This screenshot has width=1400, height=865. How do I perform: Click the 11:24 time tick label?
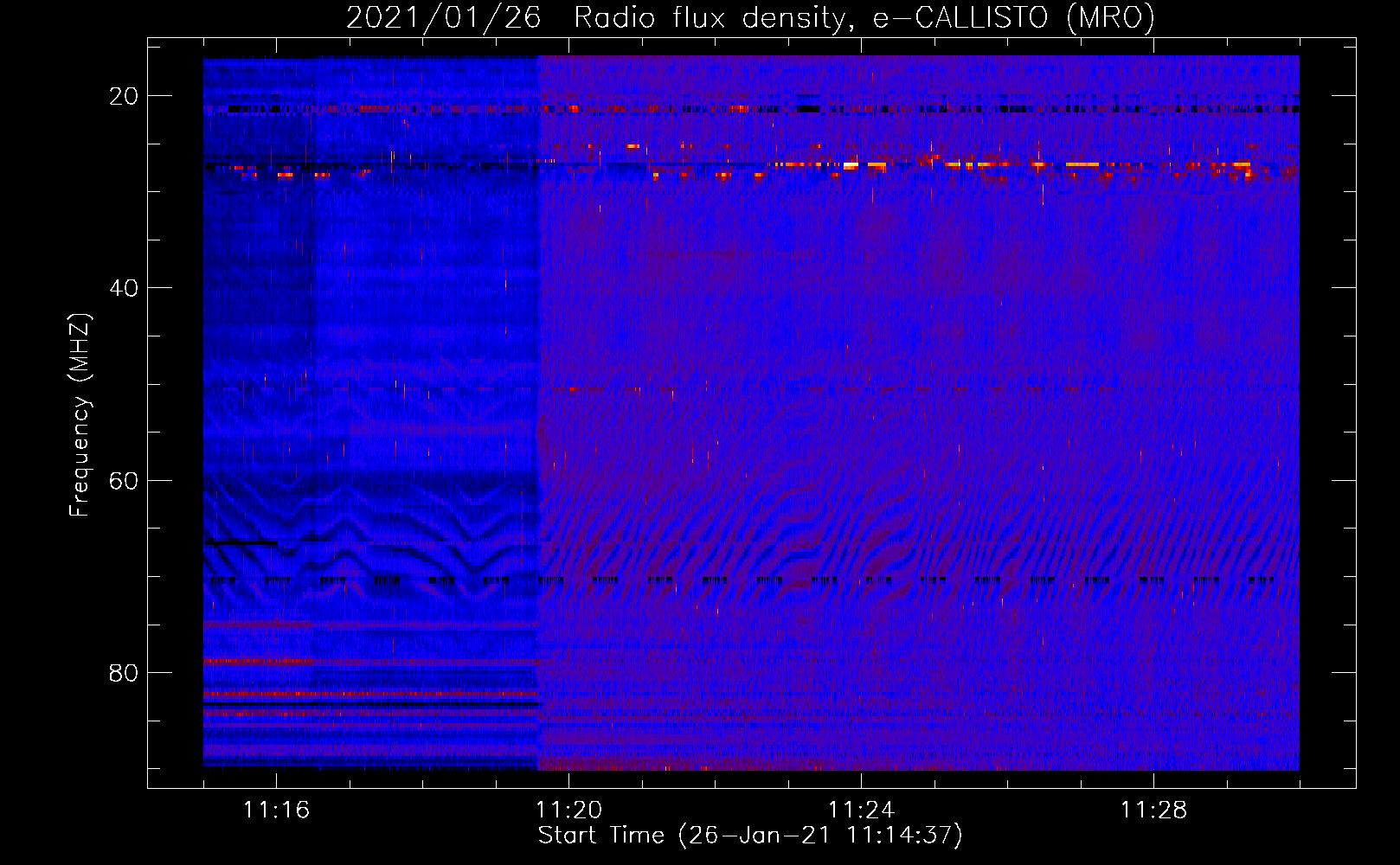click(x=861, y=811)
